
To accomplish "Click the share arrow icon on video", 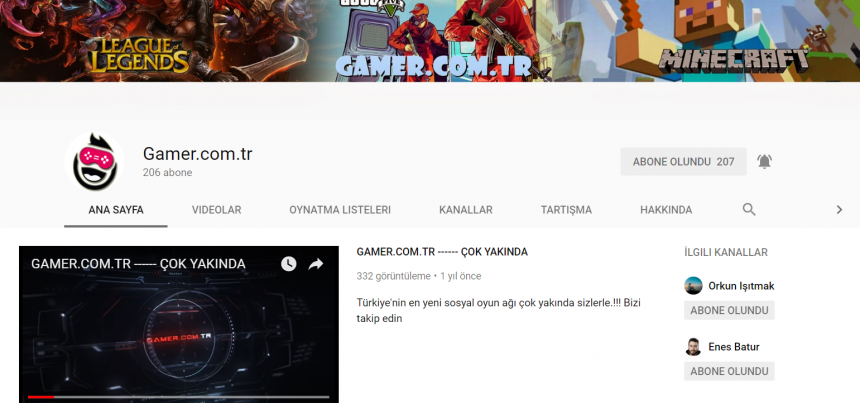I will click(316, 264).
